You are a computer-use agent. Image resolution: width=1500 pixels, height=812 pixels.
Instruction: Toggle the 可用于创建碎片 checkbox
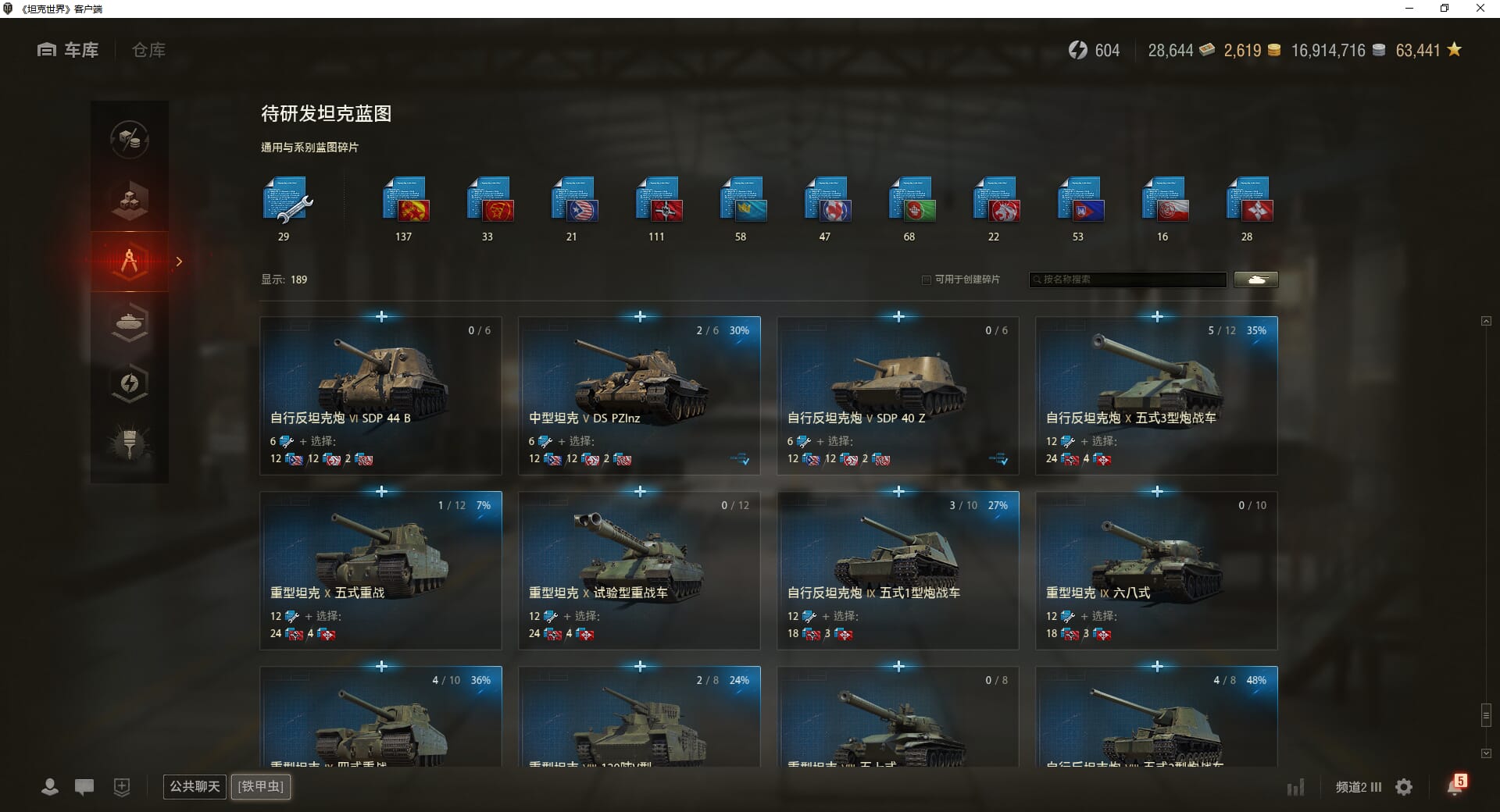[927, 280]
